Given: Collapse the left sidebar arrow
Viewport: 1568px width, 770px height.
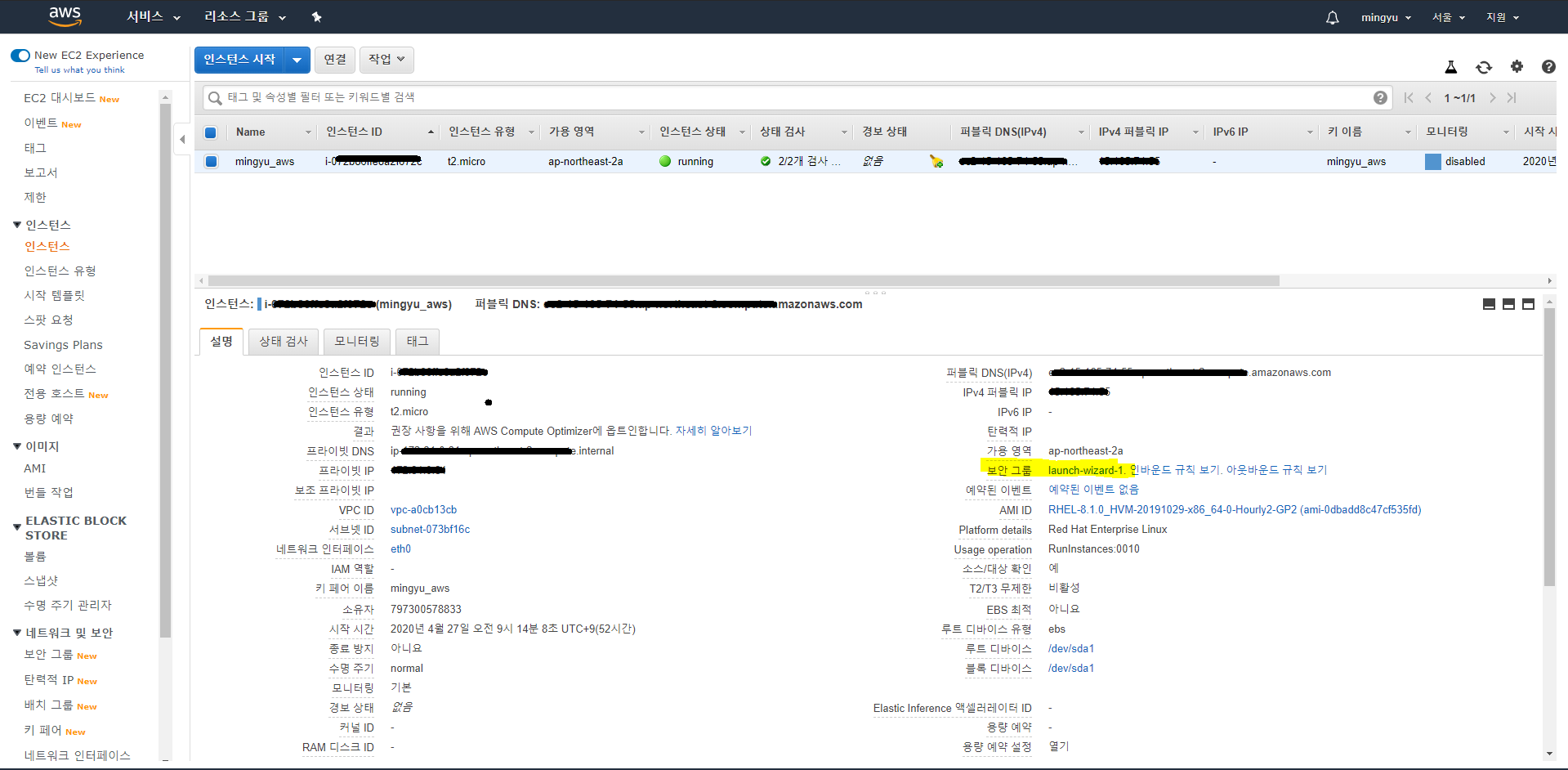Looking at the screenshot, I should coord(182,140).
